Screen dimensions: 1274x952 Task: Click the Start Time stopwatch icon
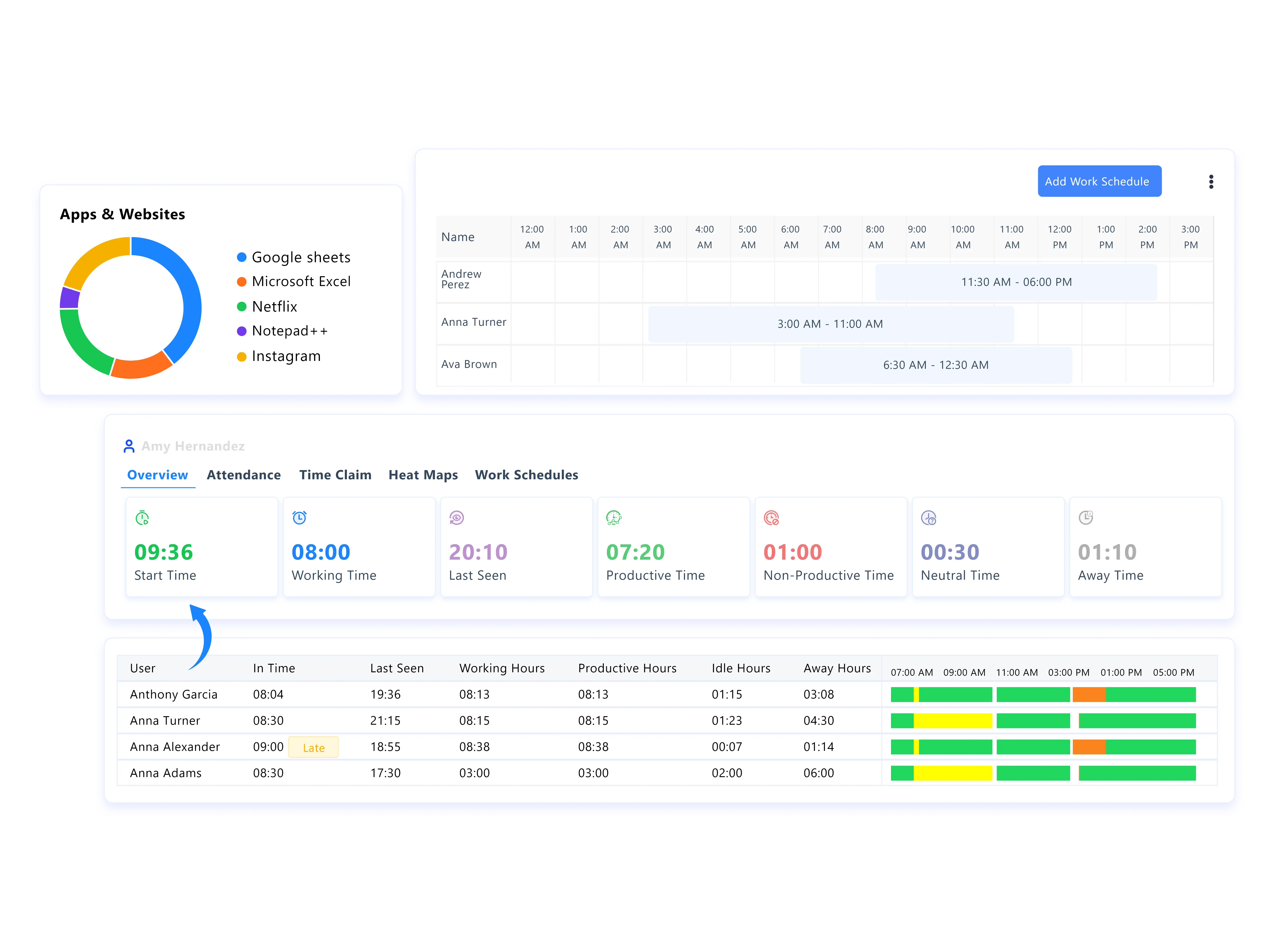pos(142,518)
